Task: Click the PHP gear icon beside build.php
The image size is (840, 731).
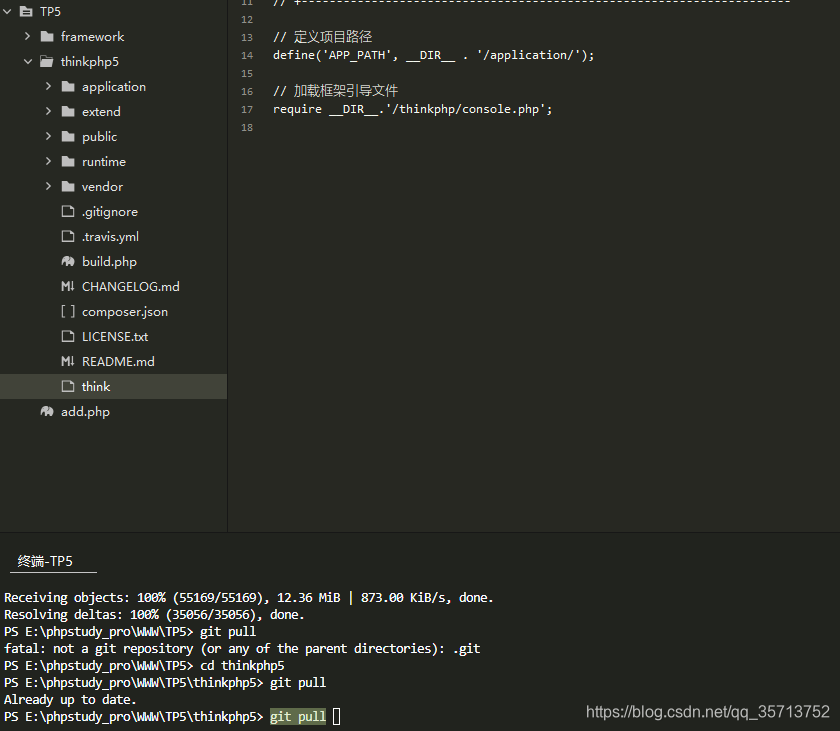Action: coord(66,261)
